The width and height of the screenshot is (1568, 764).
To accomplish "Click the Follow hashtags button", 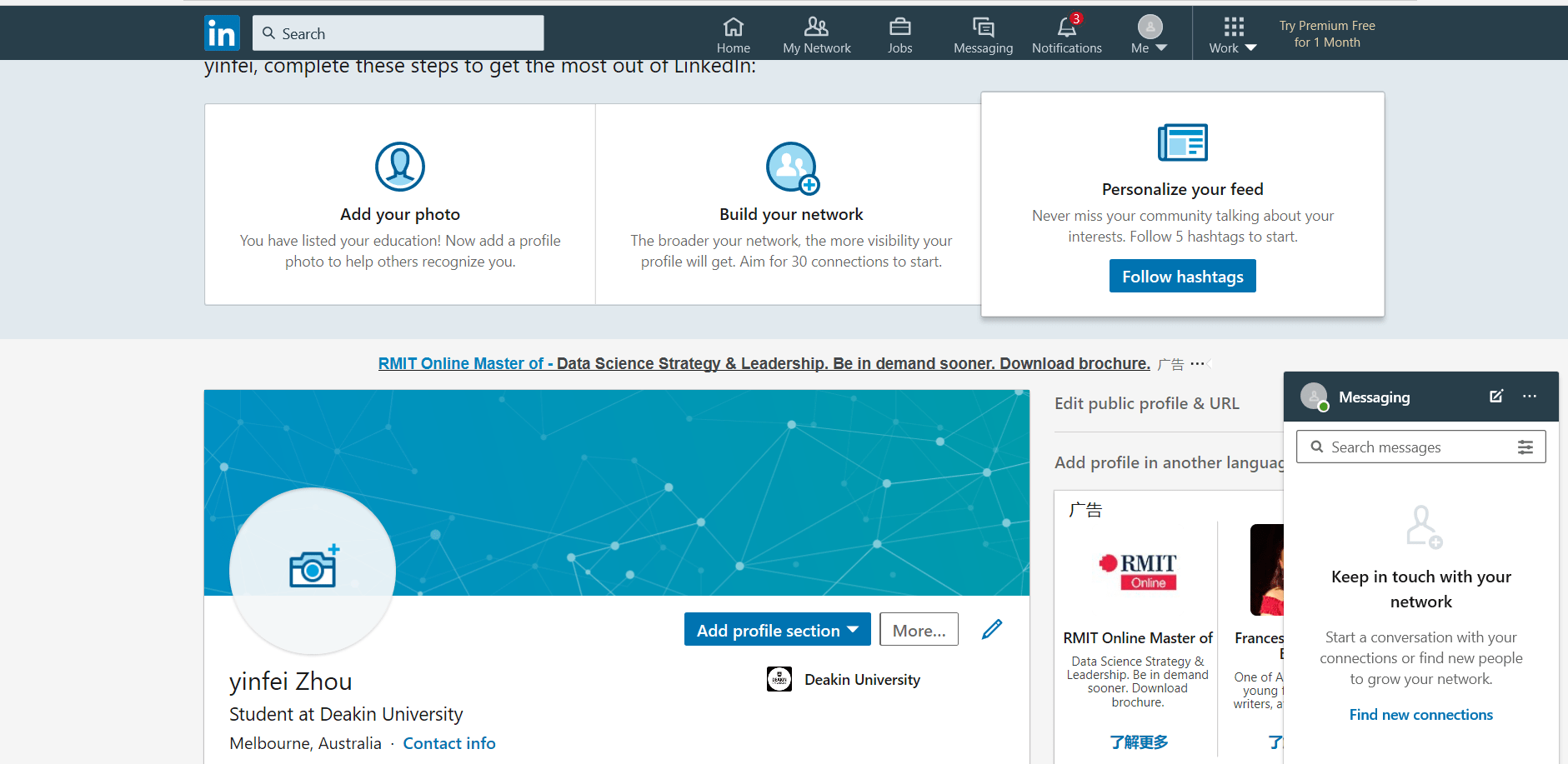I will (x=1182, y=277).
